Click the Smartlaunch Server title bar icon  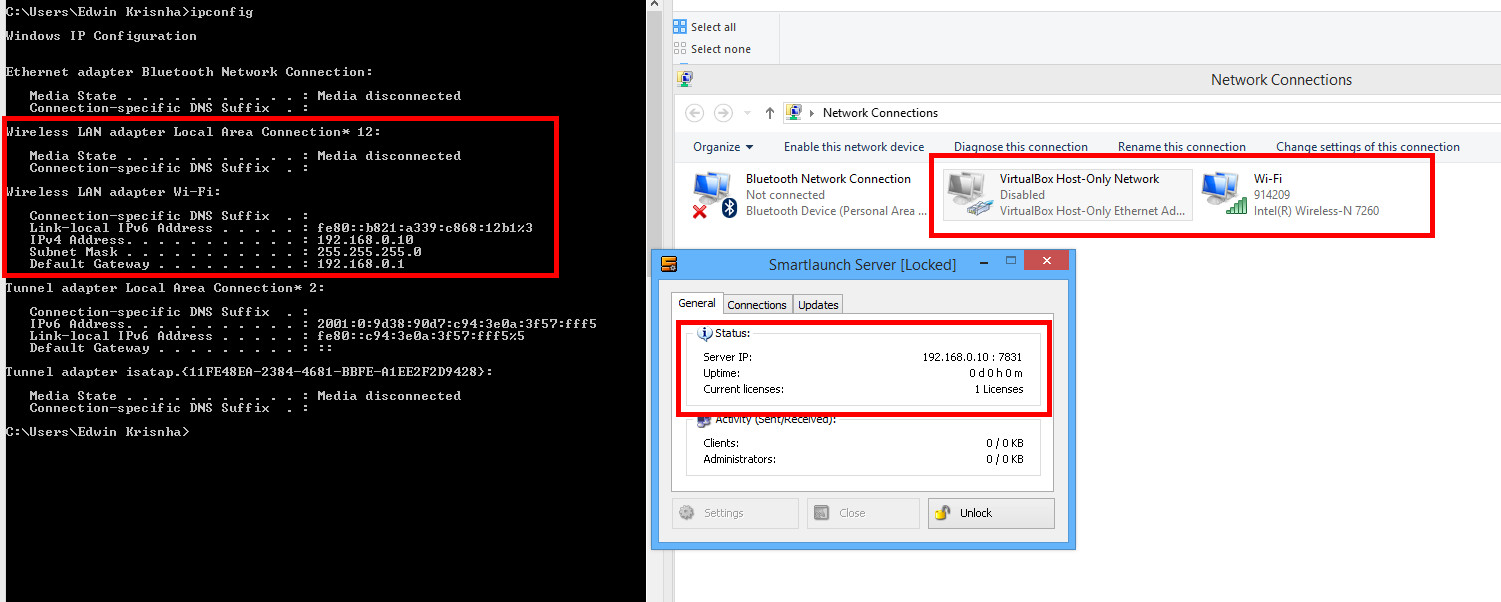[x=669, y=264]
